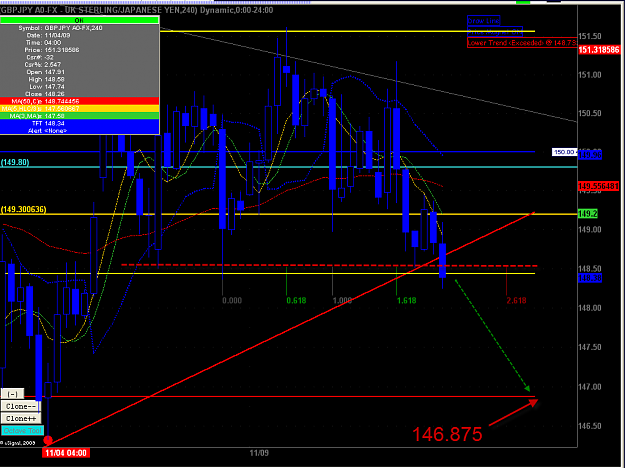Click the 151.00 price axis label
Screen dimensions: 625x468
click(x=590, y=75)
